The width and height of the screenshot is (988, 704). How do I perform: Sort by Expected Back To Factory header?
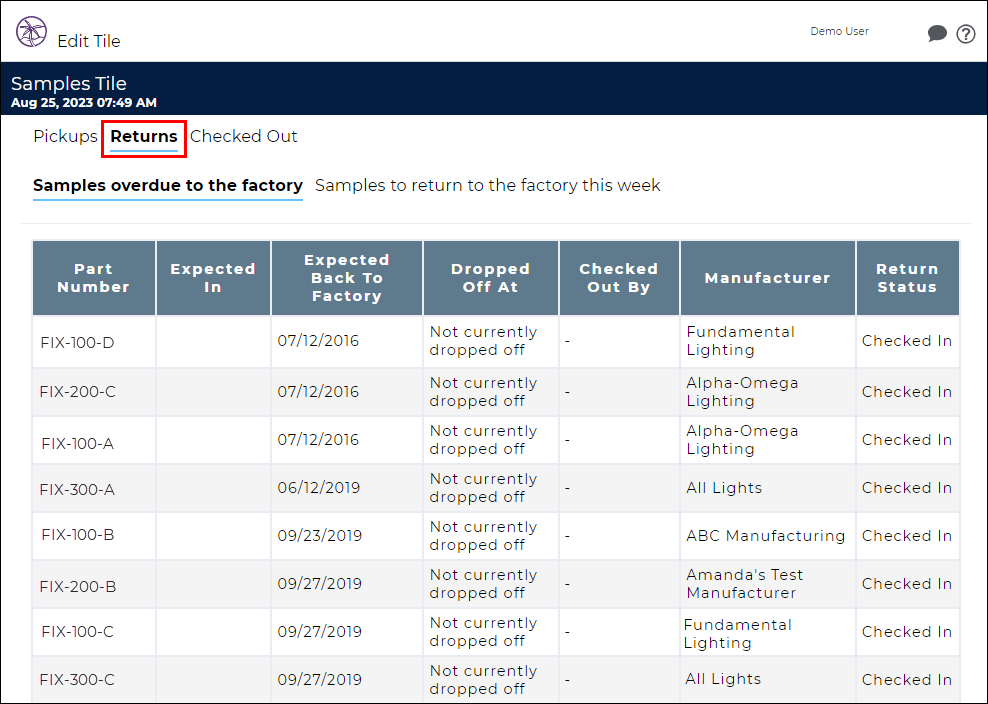pos(347,278)
